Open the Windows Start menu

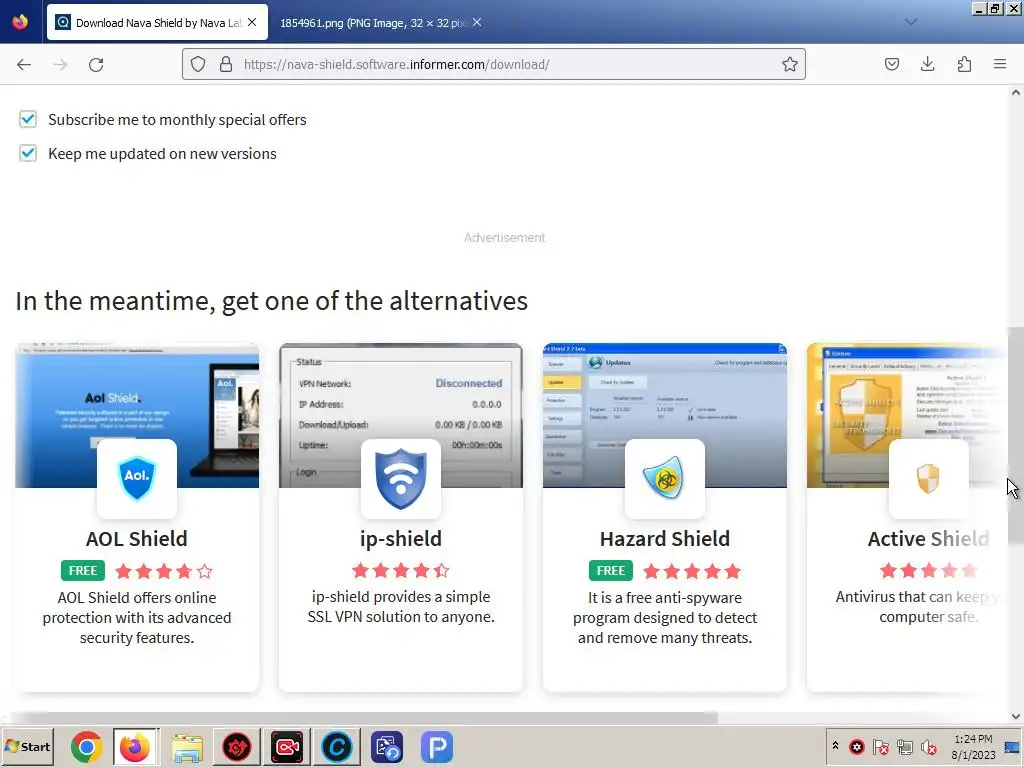pyautogui.click(x=27, y=746)
